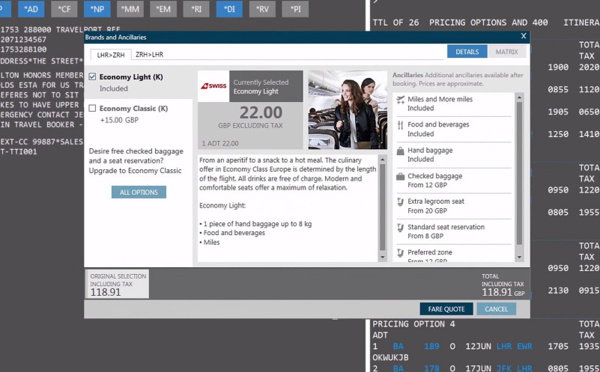Click the brand description scrollbar thumb

[382, 207]
